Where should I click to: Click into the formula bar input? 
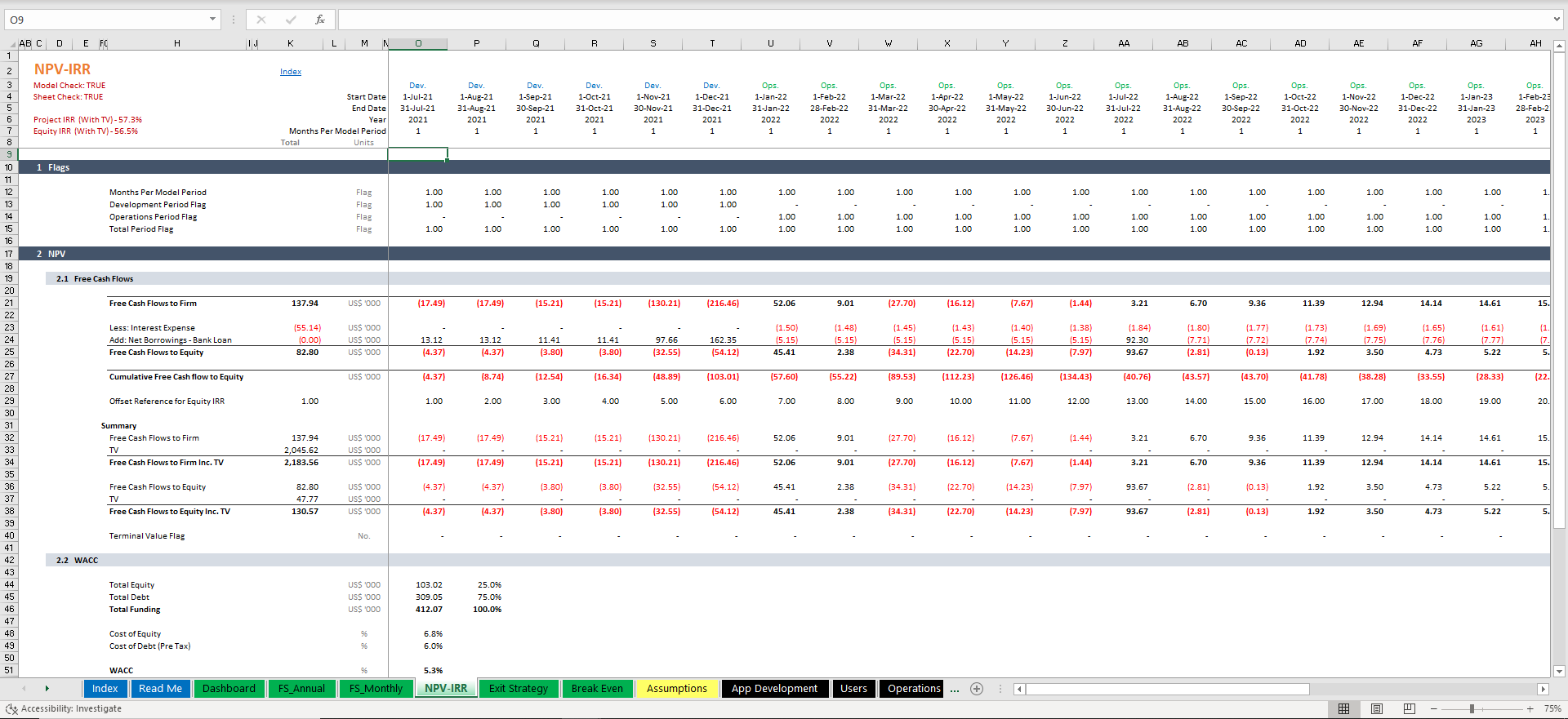point(944,20)
